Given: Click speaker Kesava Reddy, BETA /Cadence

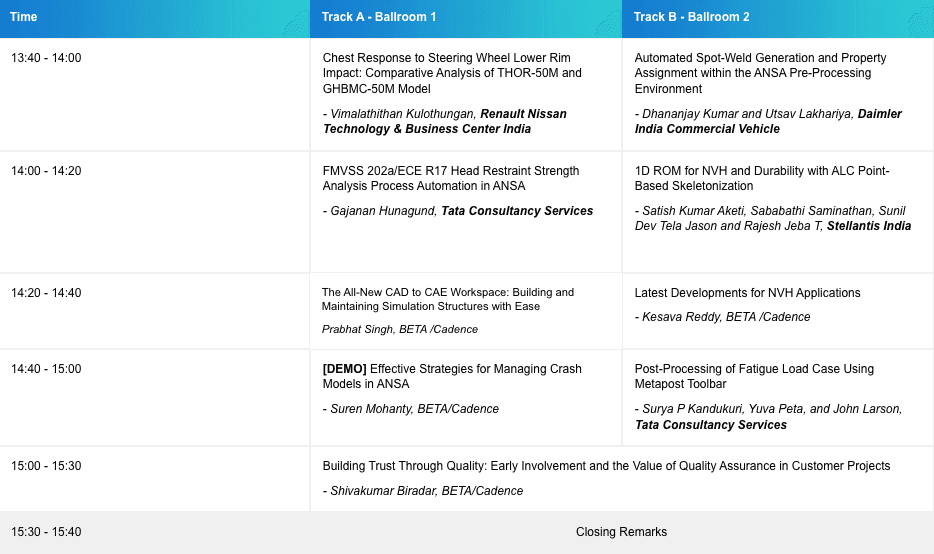Looking at the screenshot, I should [722, 317].
